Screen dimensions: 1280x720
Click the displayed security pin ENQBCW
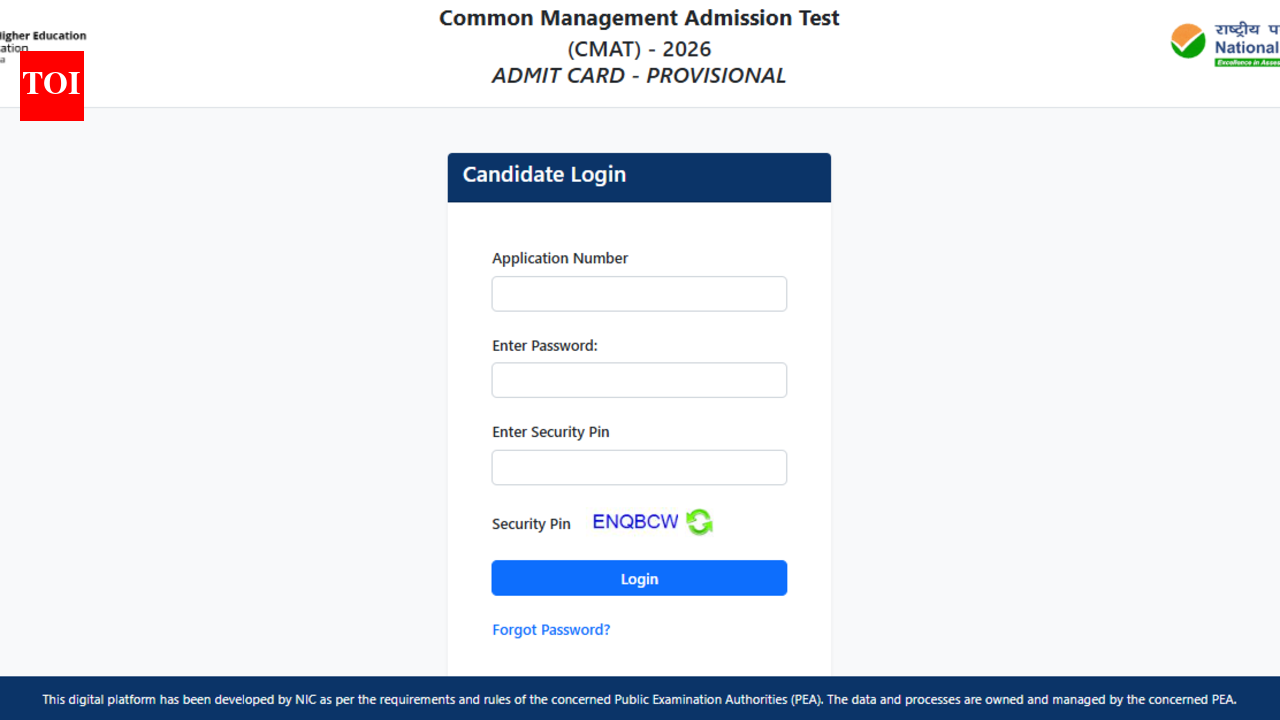click(635, 521)
